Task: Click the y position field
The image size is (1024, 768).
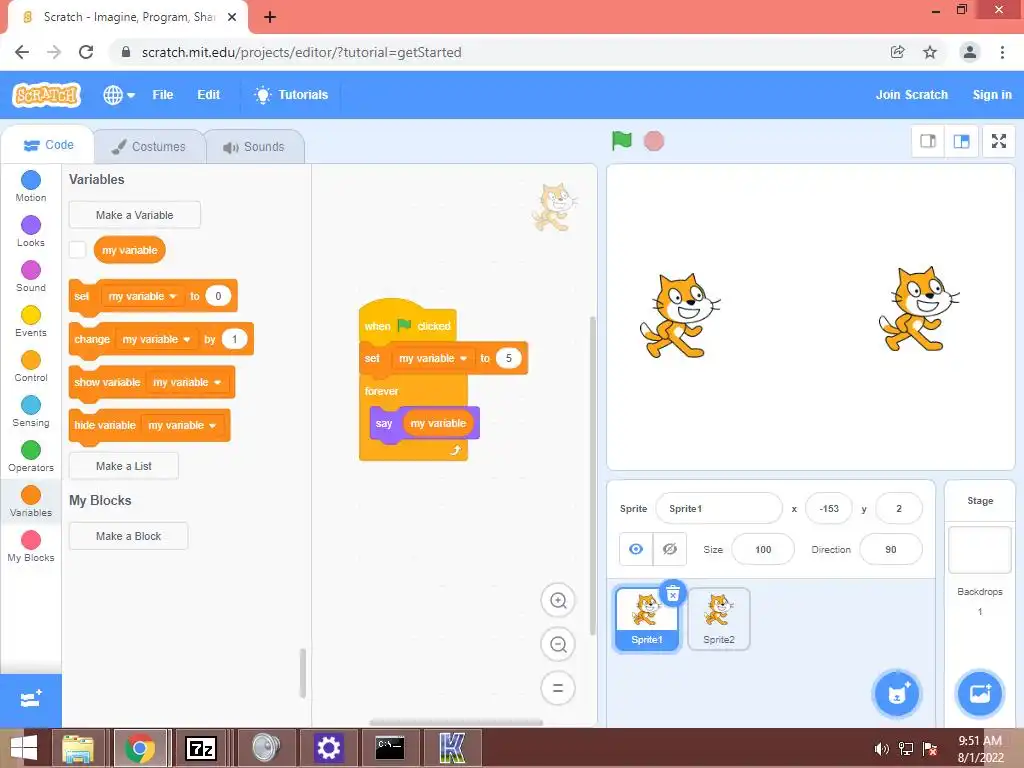Action: click(x=899, y=508)
